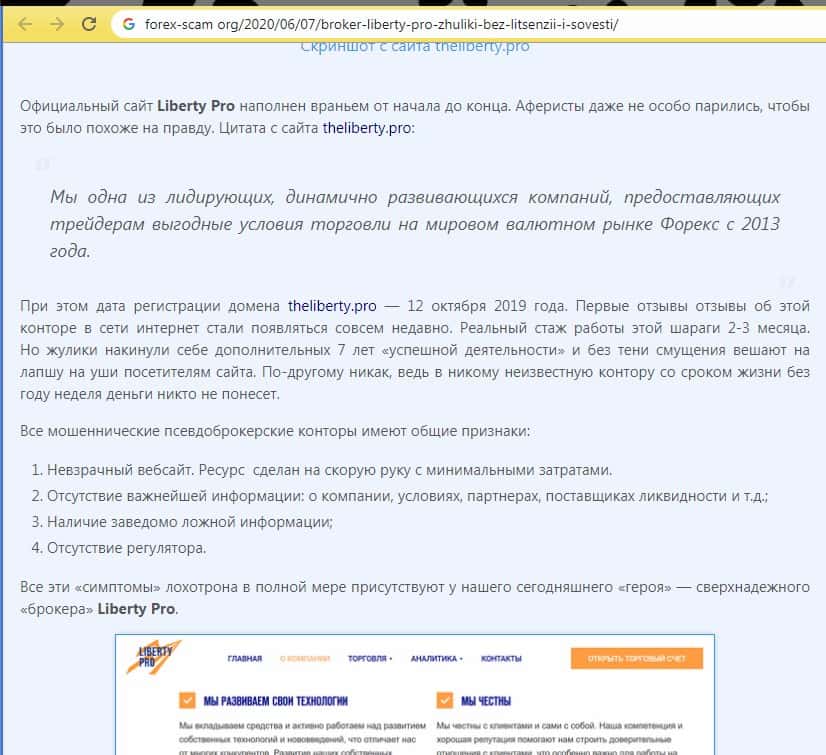Viewport: 826px width, 755px height.
Task: Click the Liberty Pro logo in the embedded screenshot
Action: coord(154,657)
